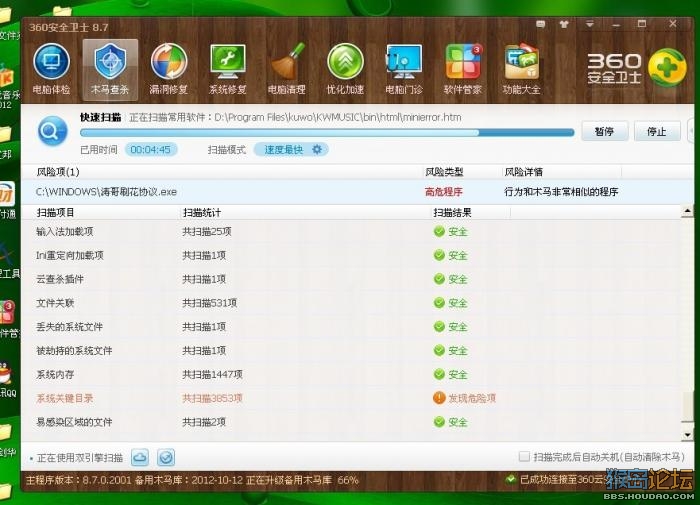Click green shield icon in status bar
Screen dimensions: 700x505
[511, 480]
